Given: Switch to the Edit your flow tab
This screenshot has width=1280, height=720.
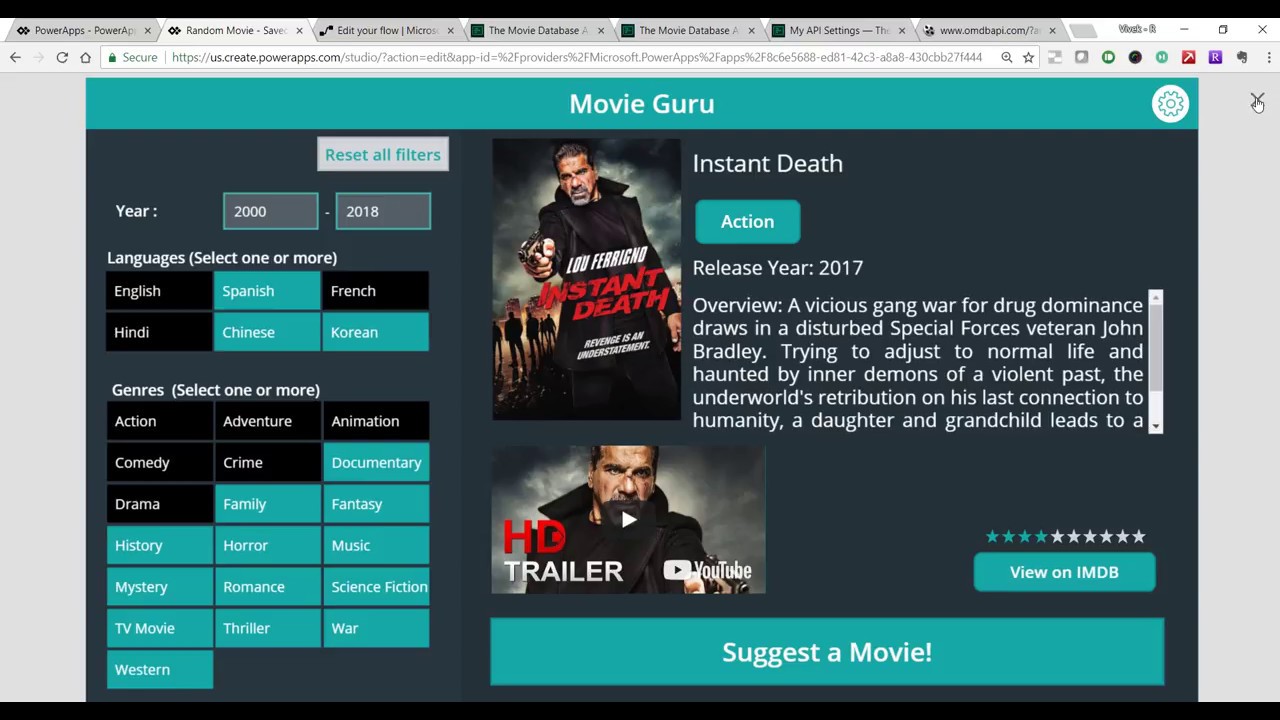Looking at the screenshot, I should 386,30.
